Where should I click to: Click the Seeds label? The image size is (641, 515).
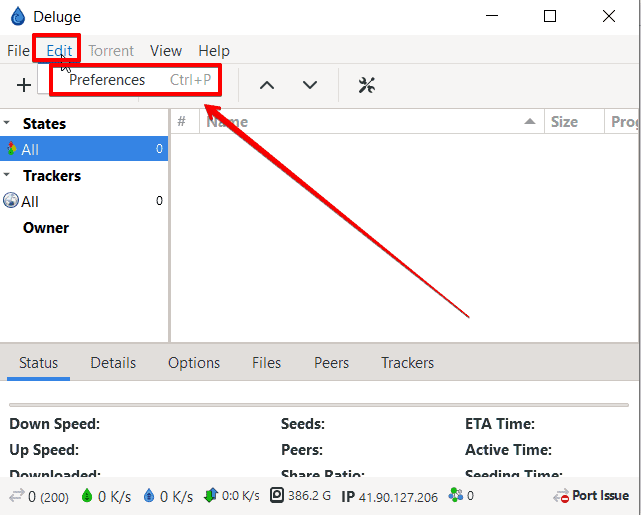(x=303, y=424)
